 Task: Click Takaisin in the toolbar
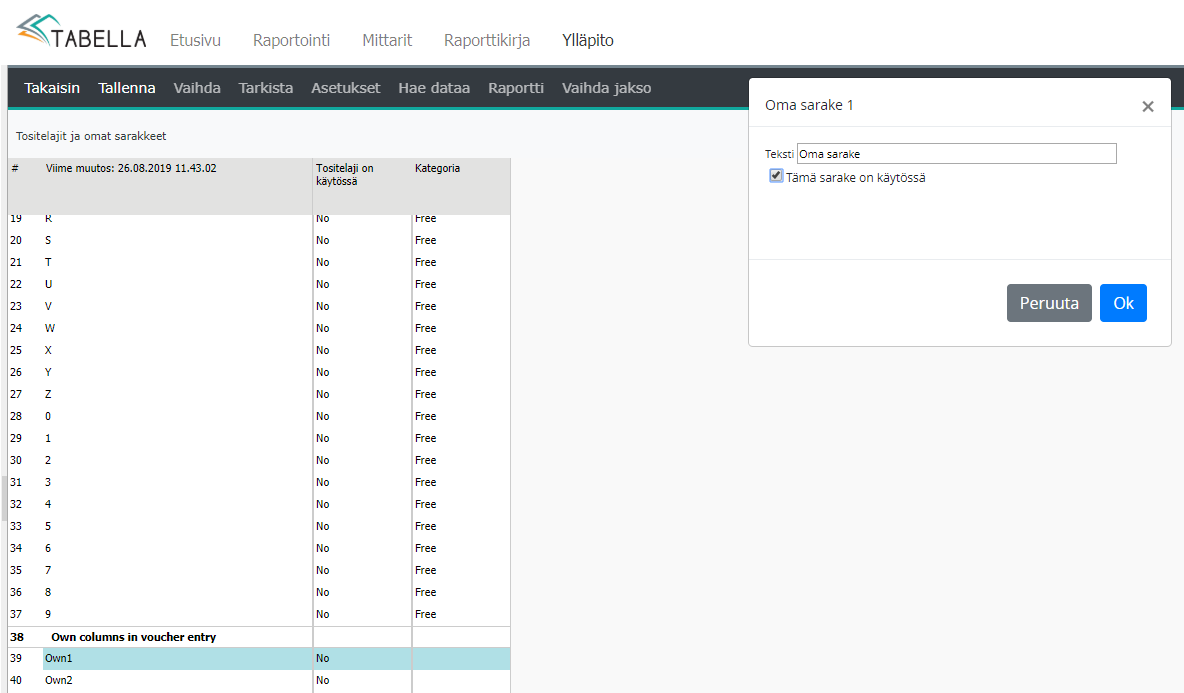click(52, 88)
